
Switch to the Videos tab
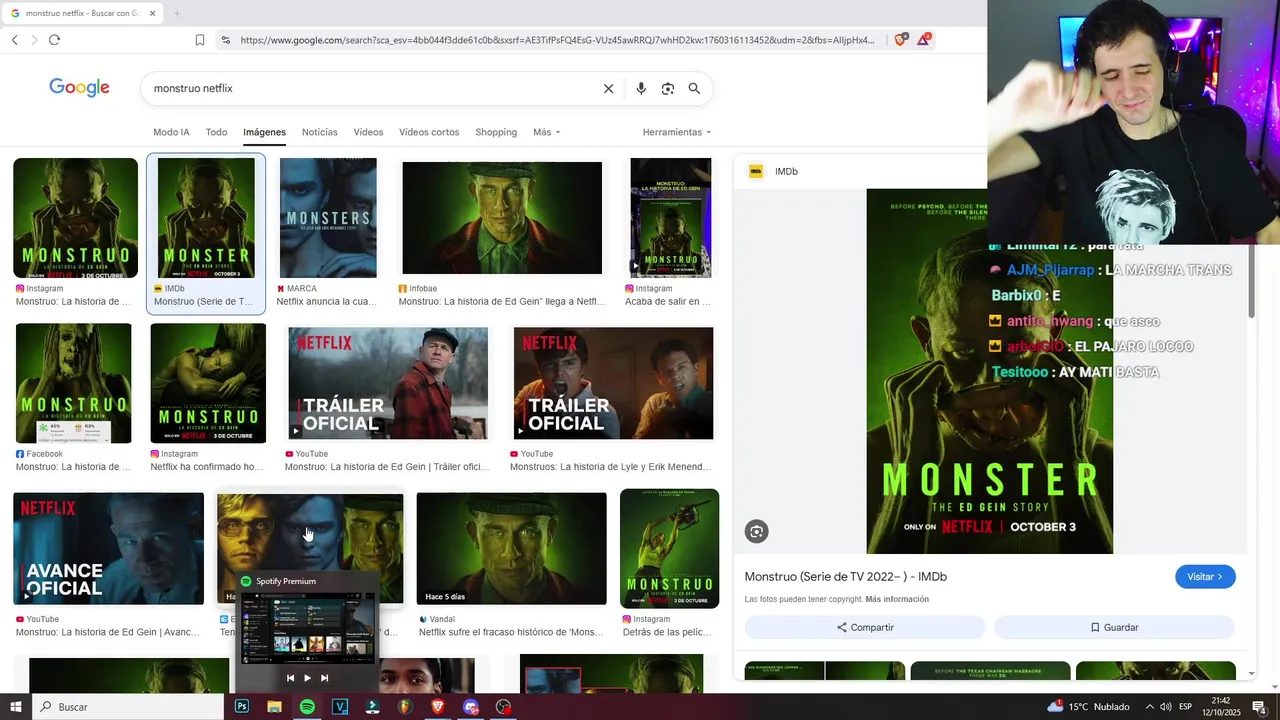[x=368, y=132]
